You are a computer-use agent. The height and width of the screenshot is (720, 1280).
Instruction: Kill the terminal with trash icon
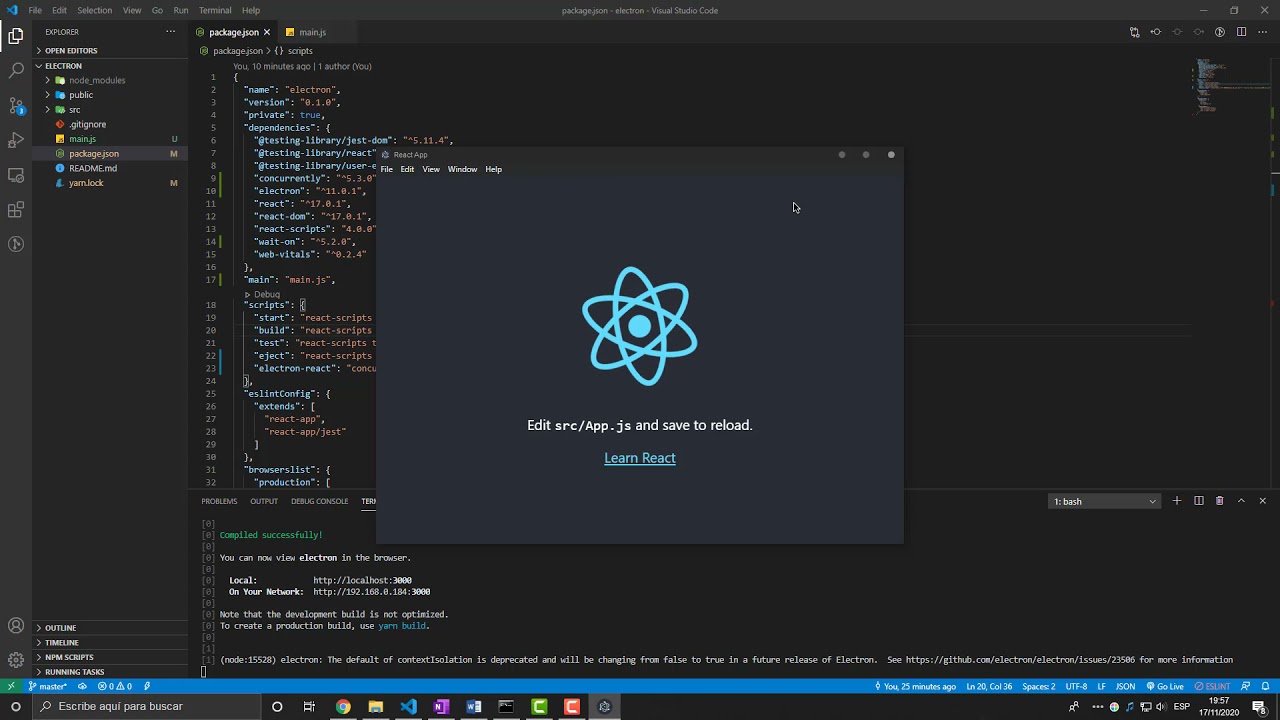tap(1219, 501)
